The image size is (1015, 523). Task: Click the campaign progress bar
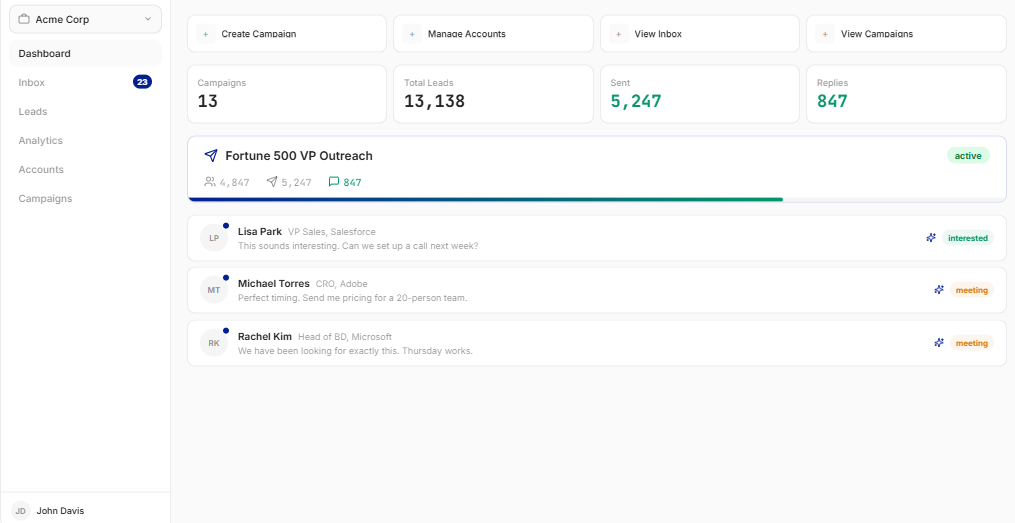click(x=597, y=199)
